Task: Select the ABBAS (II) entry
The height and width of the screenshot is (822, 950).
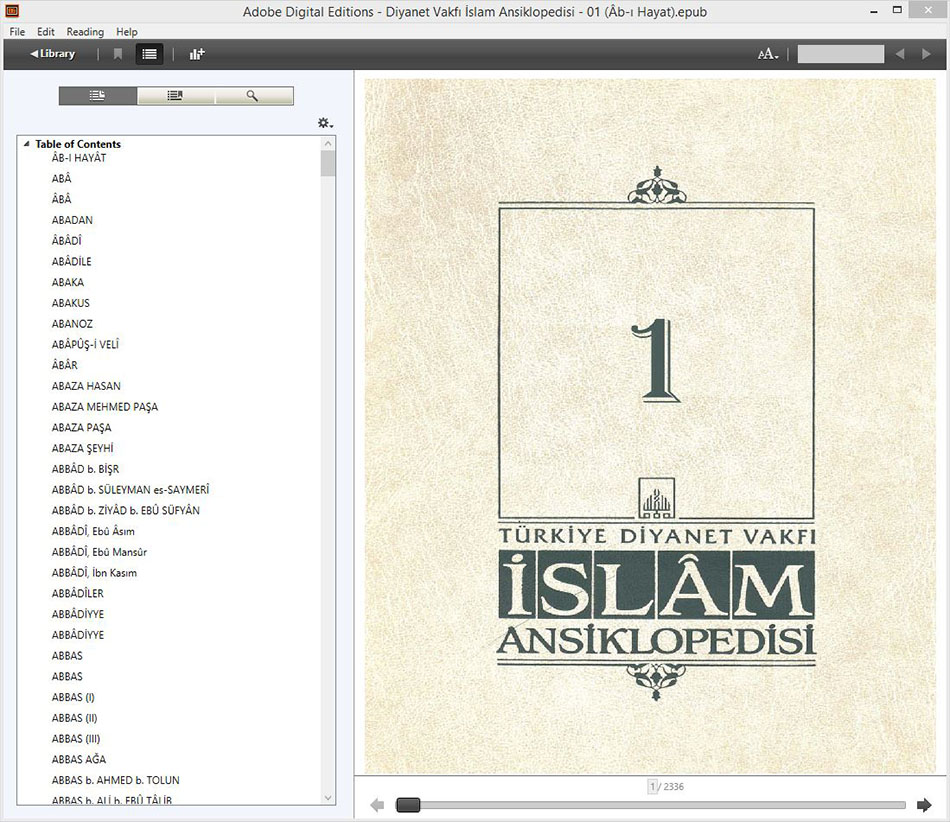Action: tap(75, 718)
